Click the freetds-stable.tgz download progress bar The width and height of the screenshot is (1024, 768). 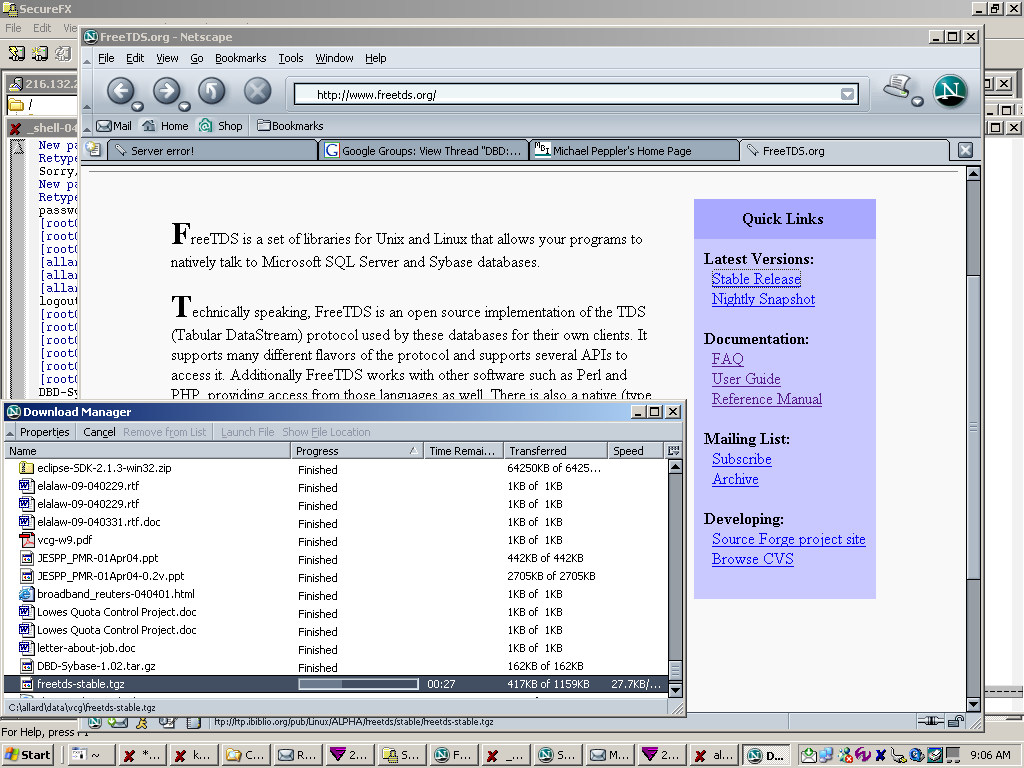pyautogui.click(x=358, y=684)
